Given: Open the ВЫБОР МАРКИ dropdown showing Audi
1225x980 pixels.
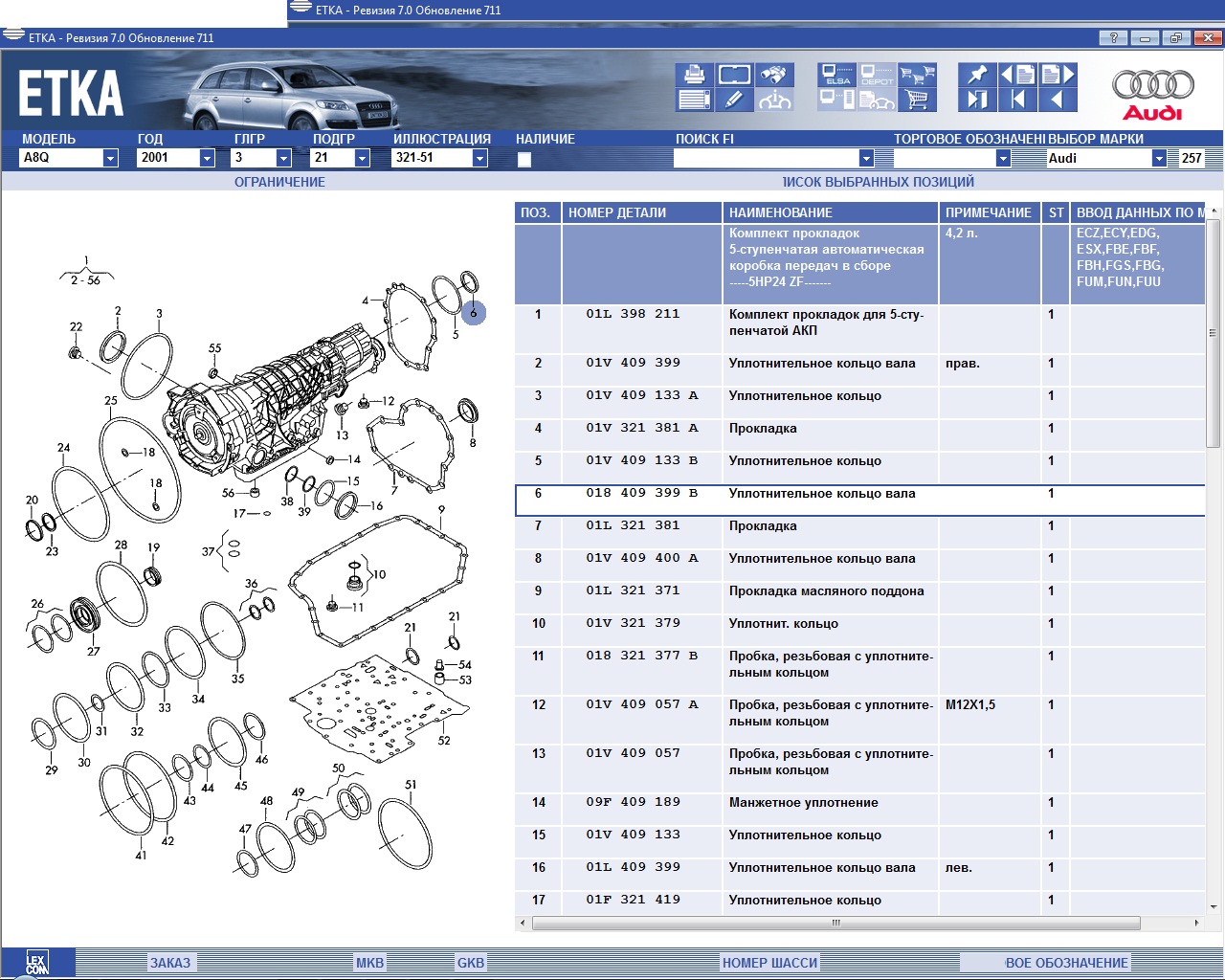Looking at the screenshot, I should pyautogui.click(x=1159, y=158).
